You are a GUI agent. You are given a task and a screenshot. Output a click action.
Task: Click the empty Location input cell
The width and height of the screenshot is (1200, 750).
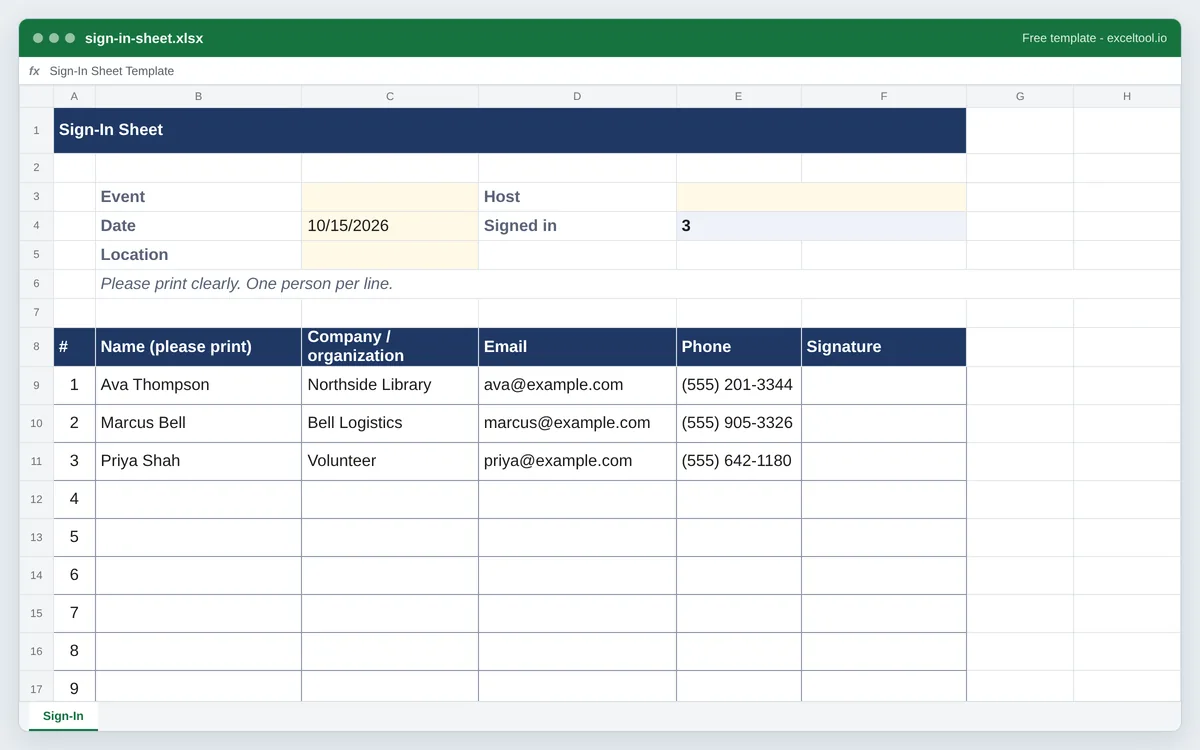(x=390, y=255)
